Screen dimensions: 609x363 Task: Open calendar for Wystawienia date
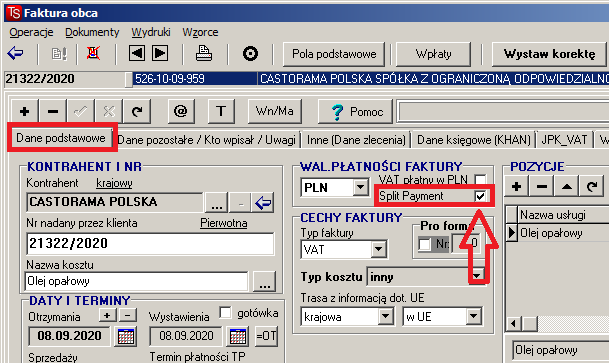pos(238,336)
